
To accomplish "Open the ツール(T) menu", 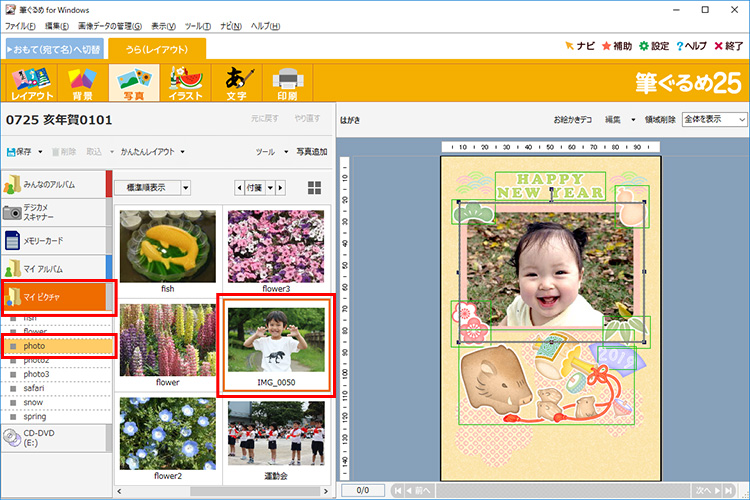I will tap(197, 24).
